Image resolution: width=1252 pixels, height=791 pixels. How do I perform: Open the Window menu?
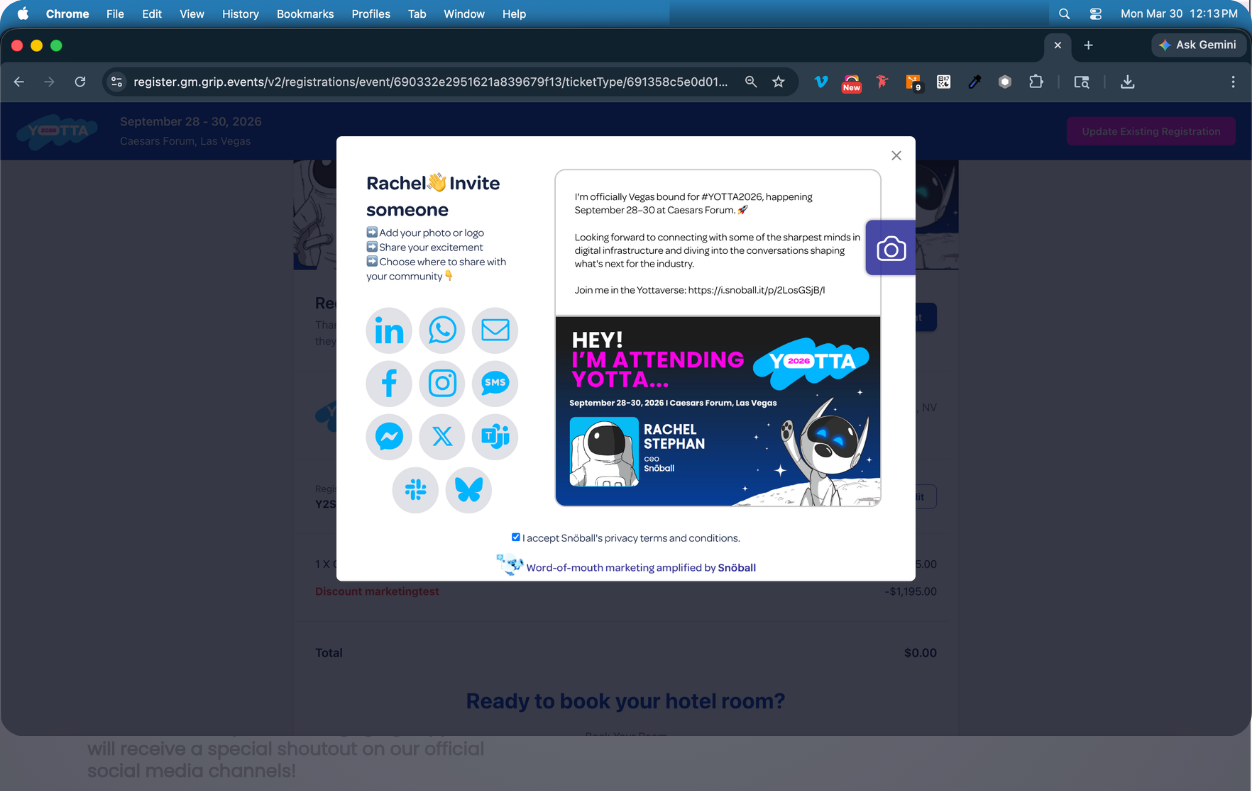click(x=464, y=14)
